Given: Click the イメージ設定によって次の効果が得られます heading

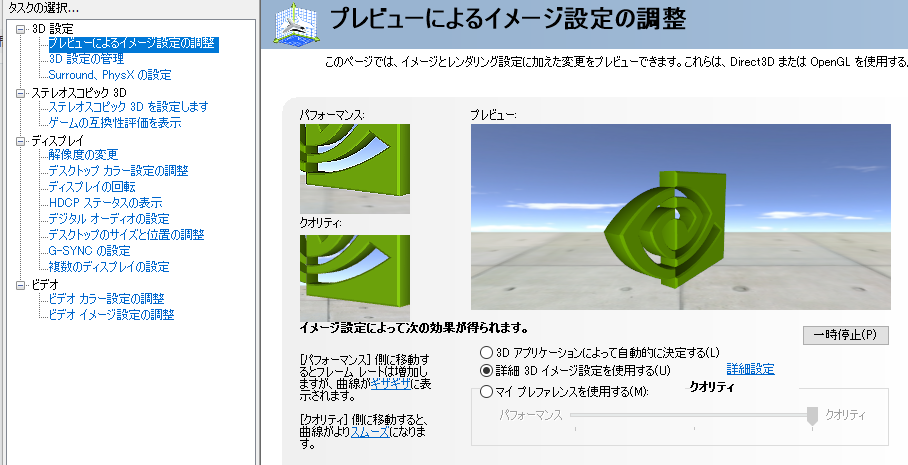Looking at the screenshot, I should [414, 328].
